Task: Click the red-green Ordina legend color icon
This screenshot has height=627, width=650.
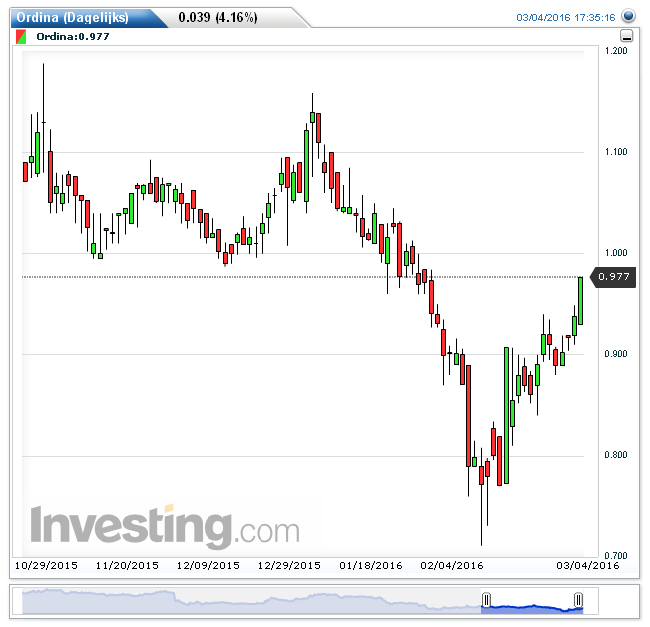Action: (x=21, y=36)
